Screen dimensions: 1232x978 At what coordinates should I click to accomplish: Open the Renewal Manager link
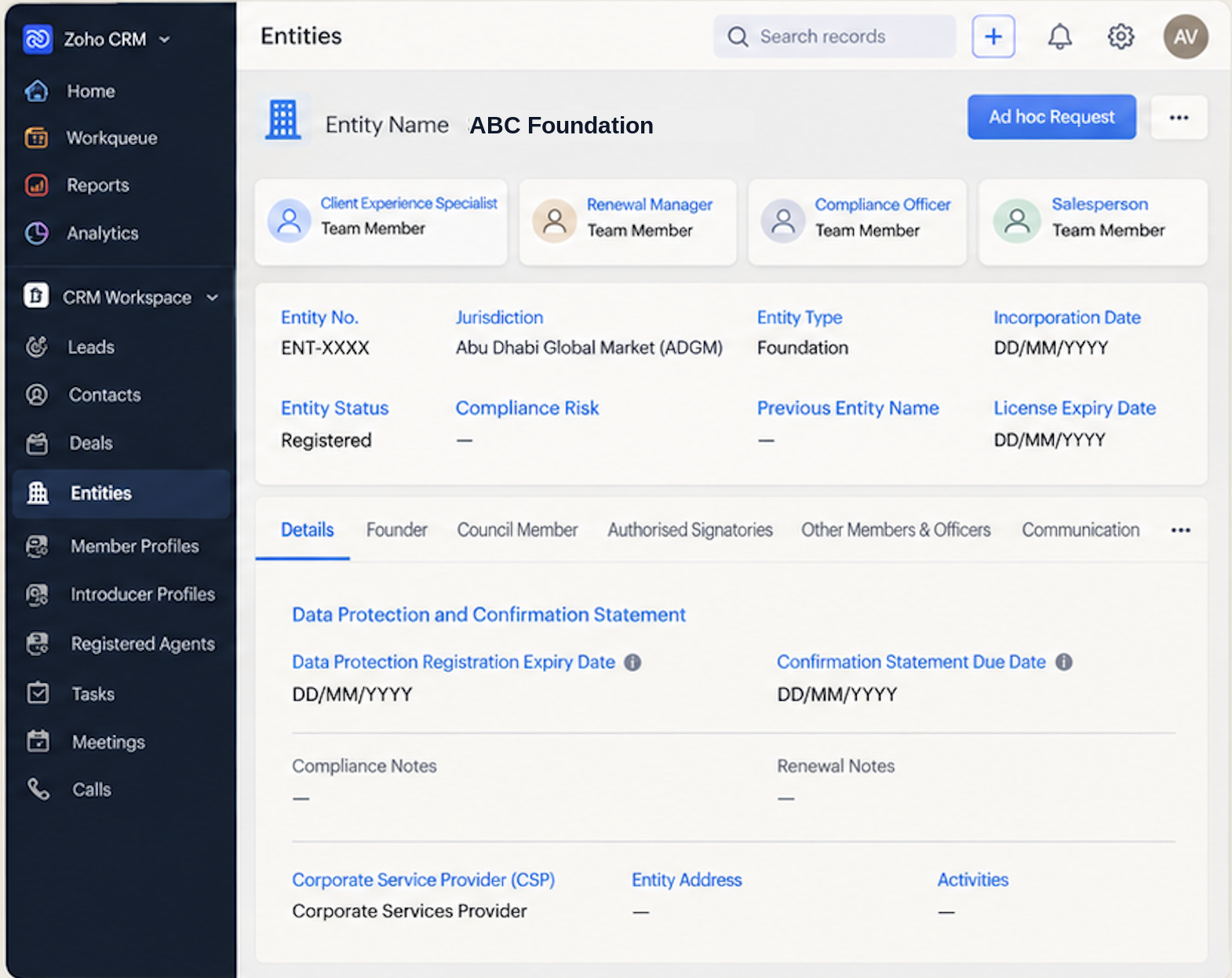(x=650, y=205)
